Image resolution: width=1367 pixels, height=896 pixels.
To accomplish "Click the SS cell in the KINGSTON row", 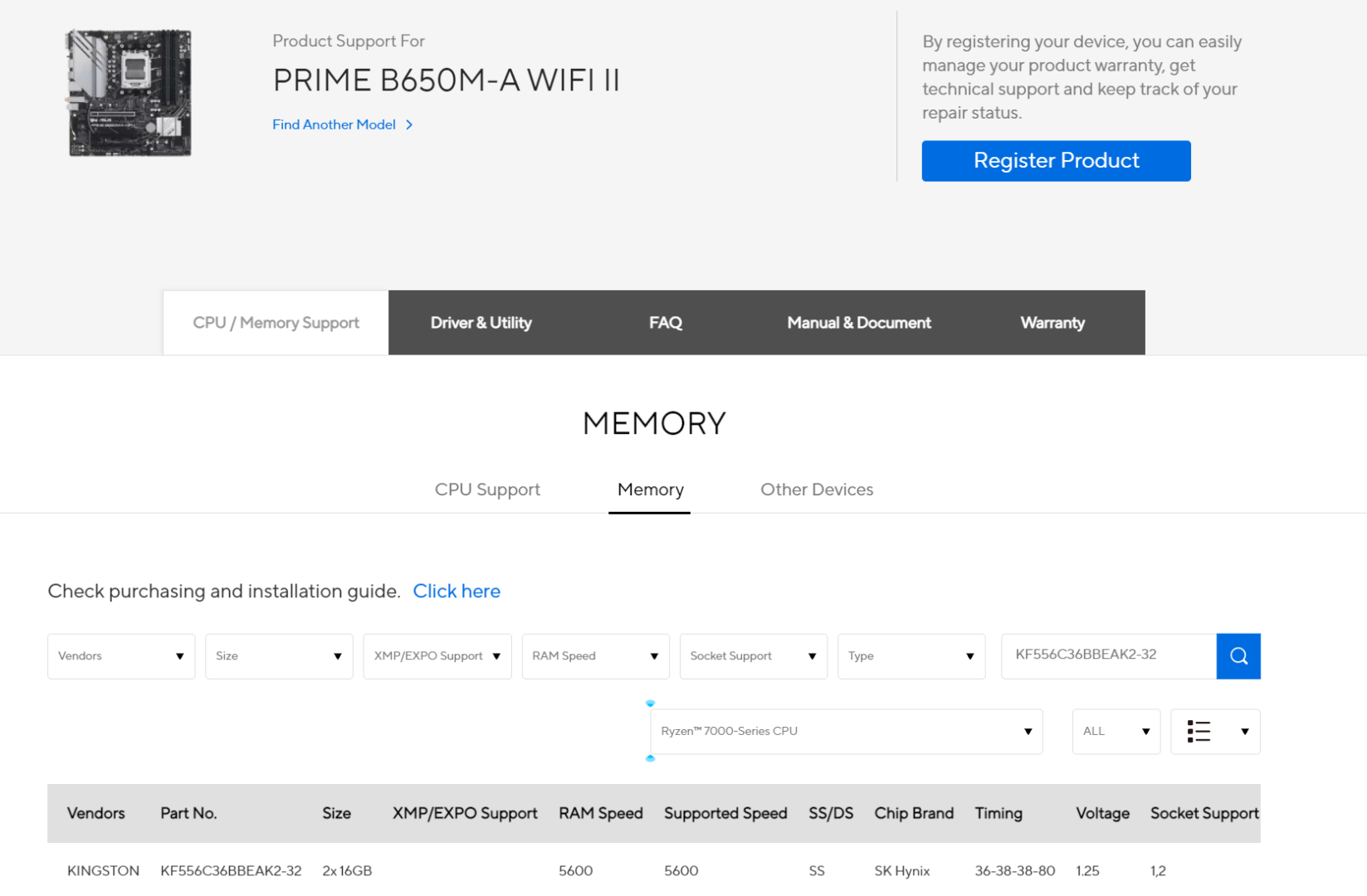I will click(x=817, y=870).
